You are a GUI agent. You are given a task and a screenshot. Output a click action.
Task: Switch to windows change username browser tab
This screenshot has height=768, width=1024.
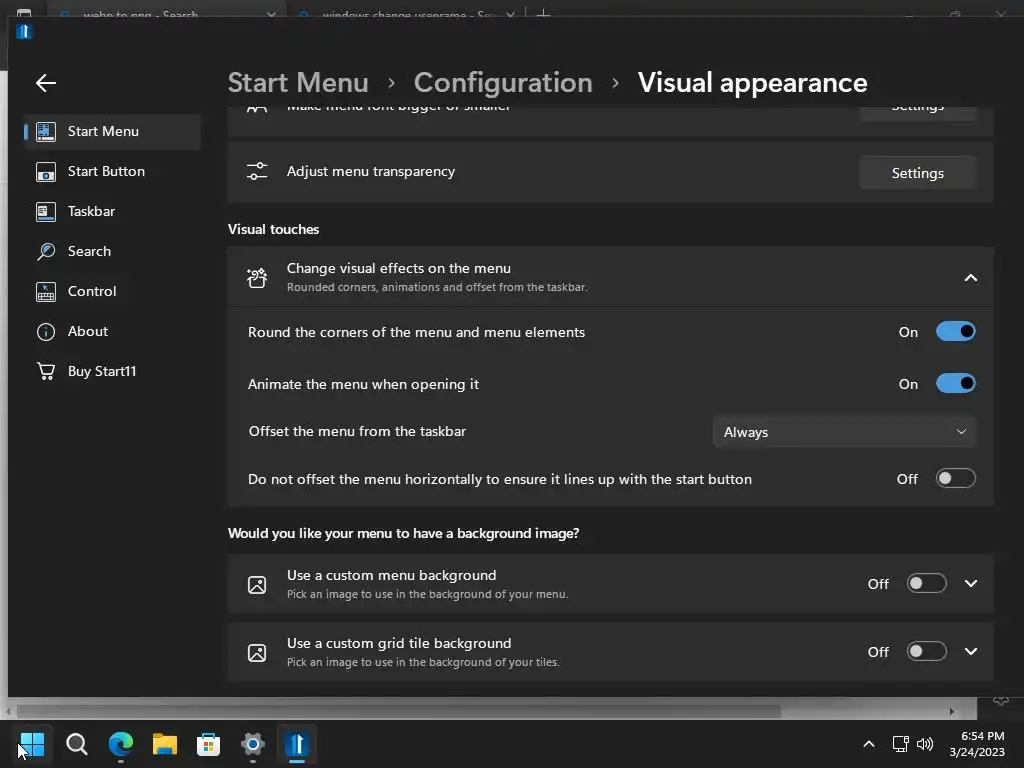tap(408, 12)
